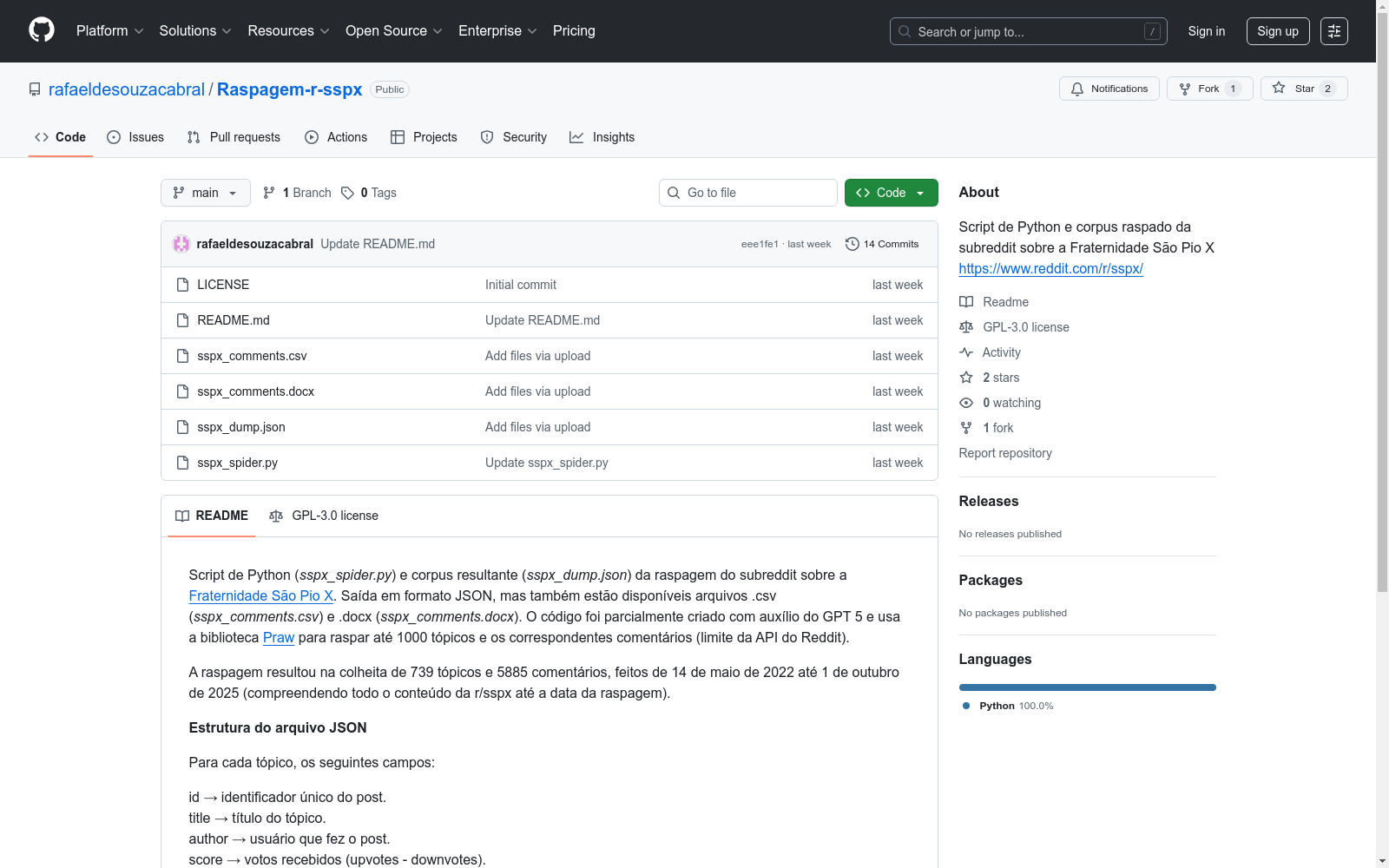Viewport: 1389px width, 868px height.
Task: Click rafaeldesouzacabral avatar in commit row
Action: [x=181, y=244]
